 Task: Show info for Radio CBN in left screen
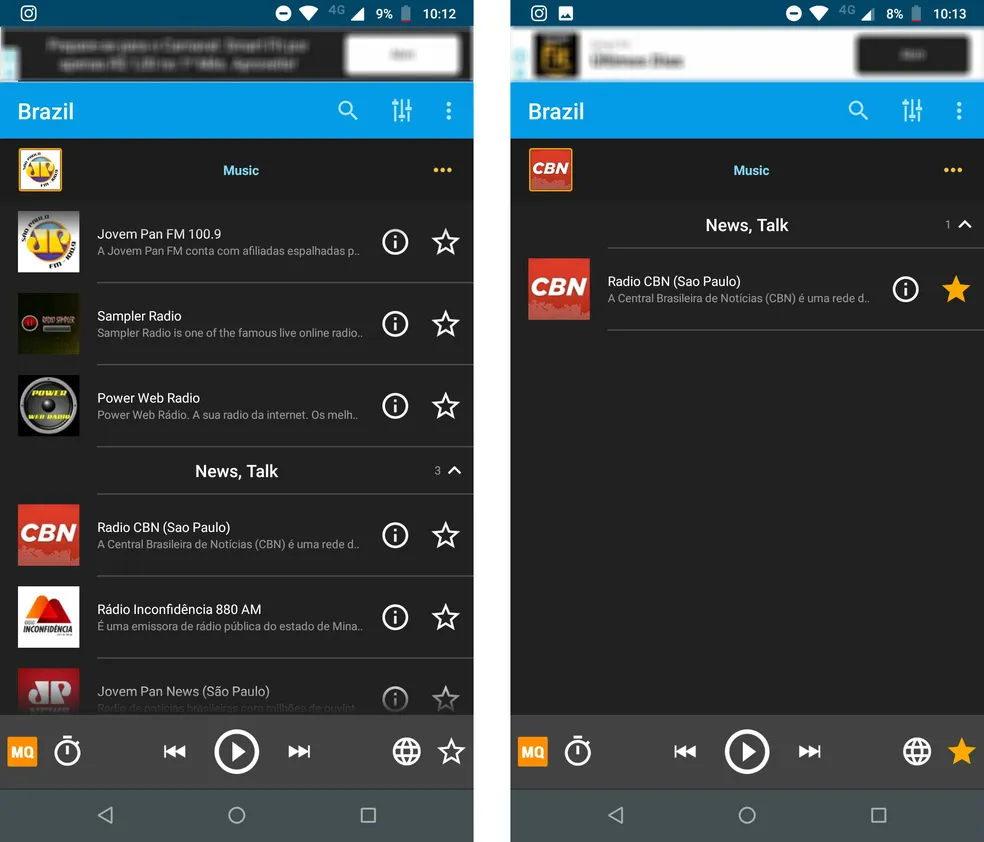point(395,535)
